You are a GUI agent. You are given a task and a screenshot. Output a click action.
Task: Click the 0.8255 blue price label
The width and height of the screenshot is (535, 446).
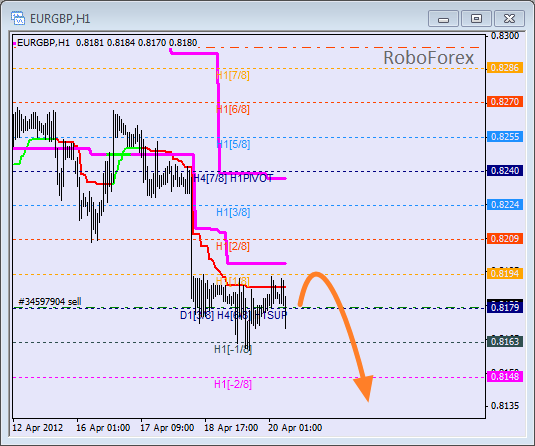coord(505,137)
